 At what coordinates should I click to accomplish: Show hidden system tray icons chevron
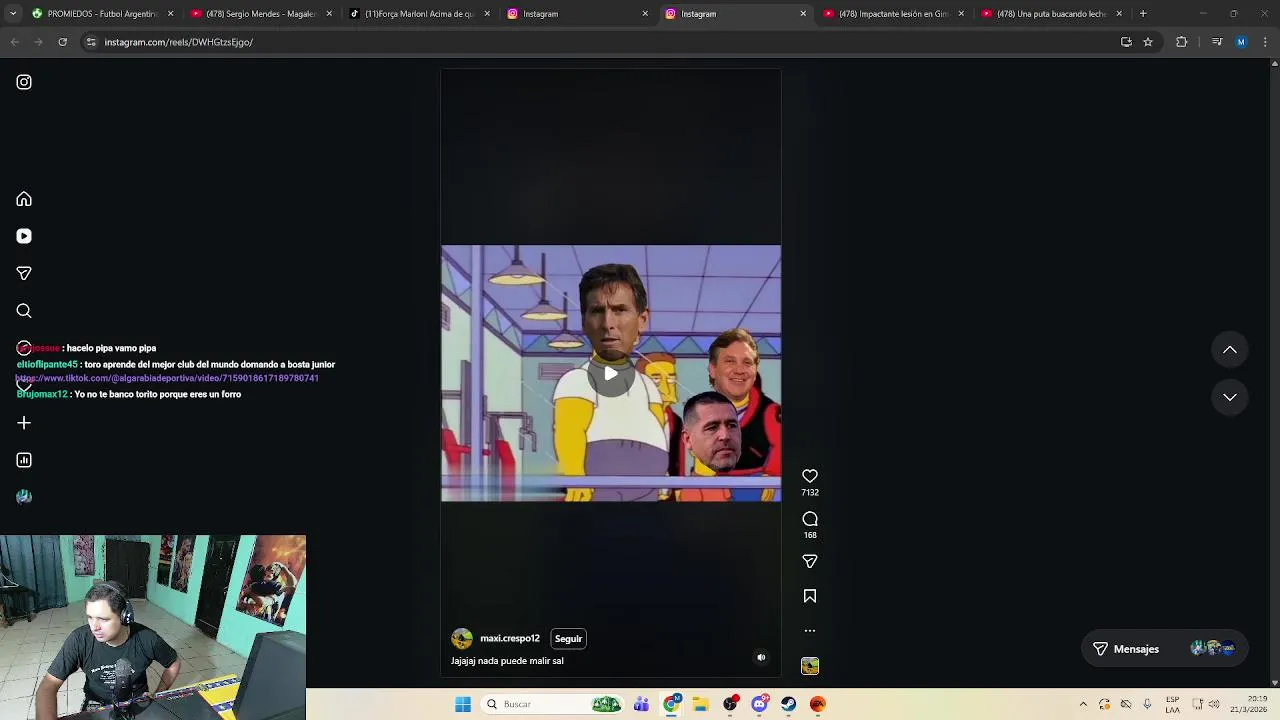tap(1083, 704)
